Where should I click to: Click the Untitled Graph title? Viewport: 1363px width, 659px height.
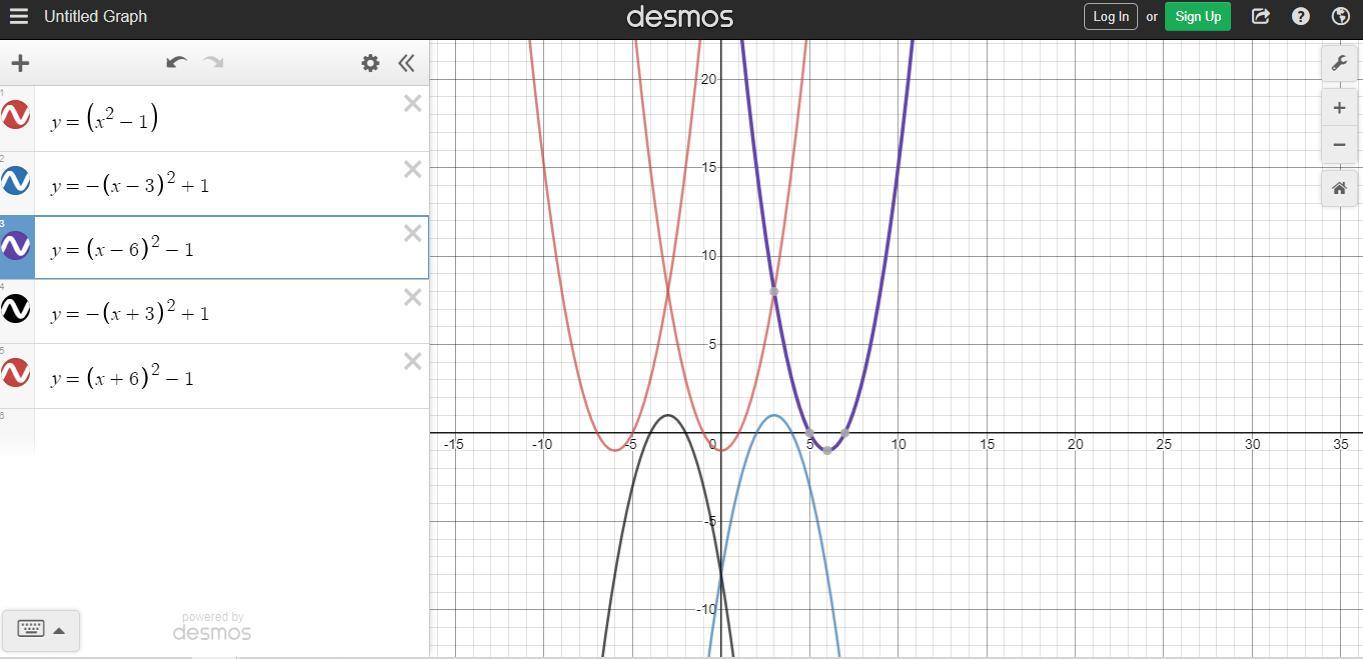pyautogui.click(x=95, y=16)
